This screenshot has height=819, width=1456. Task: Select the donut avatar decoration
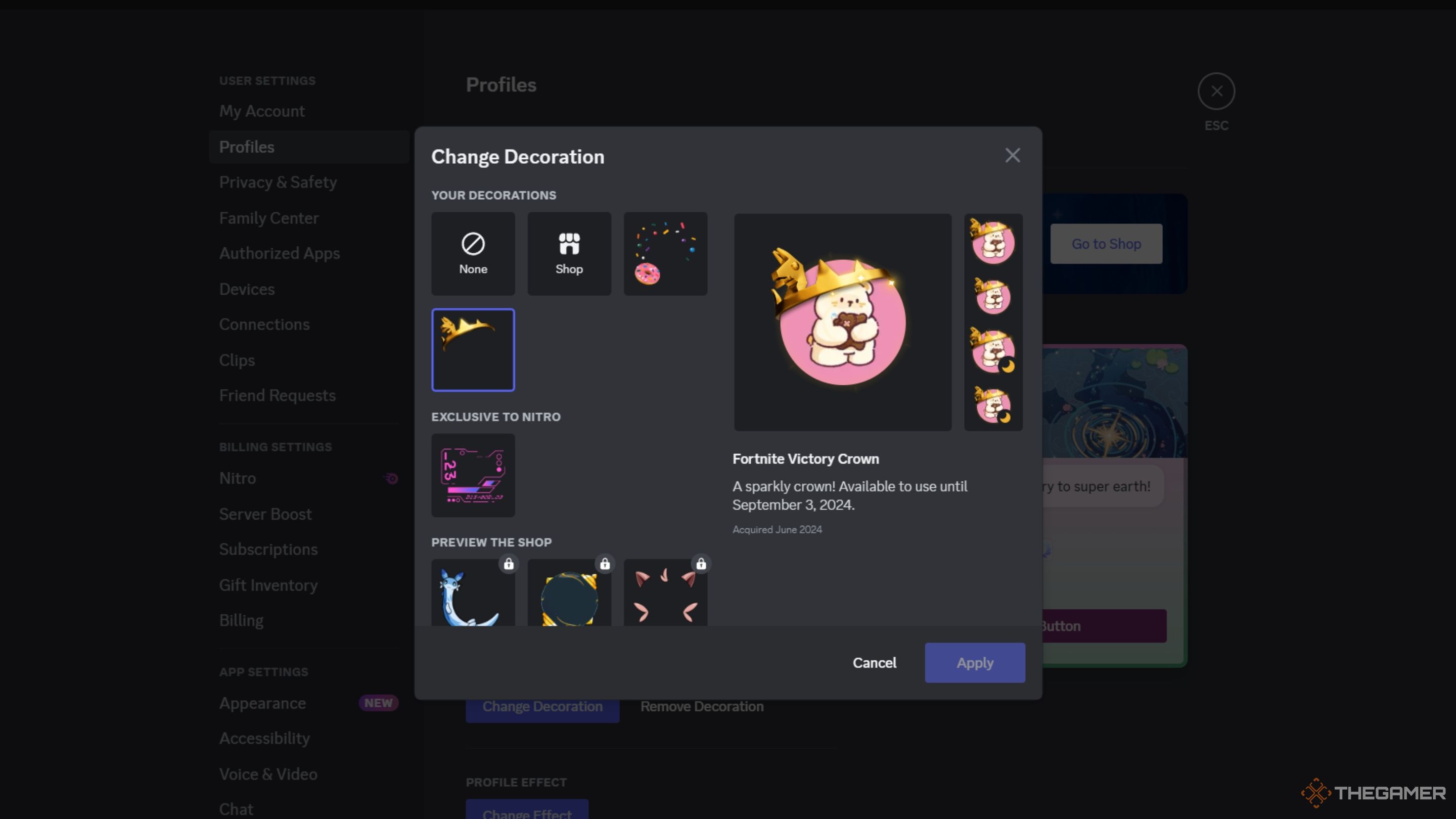(665, 253)
